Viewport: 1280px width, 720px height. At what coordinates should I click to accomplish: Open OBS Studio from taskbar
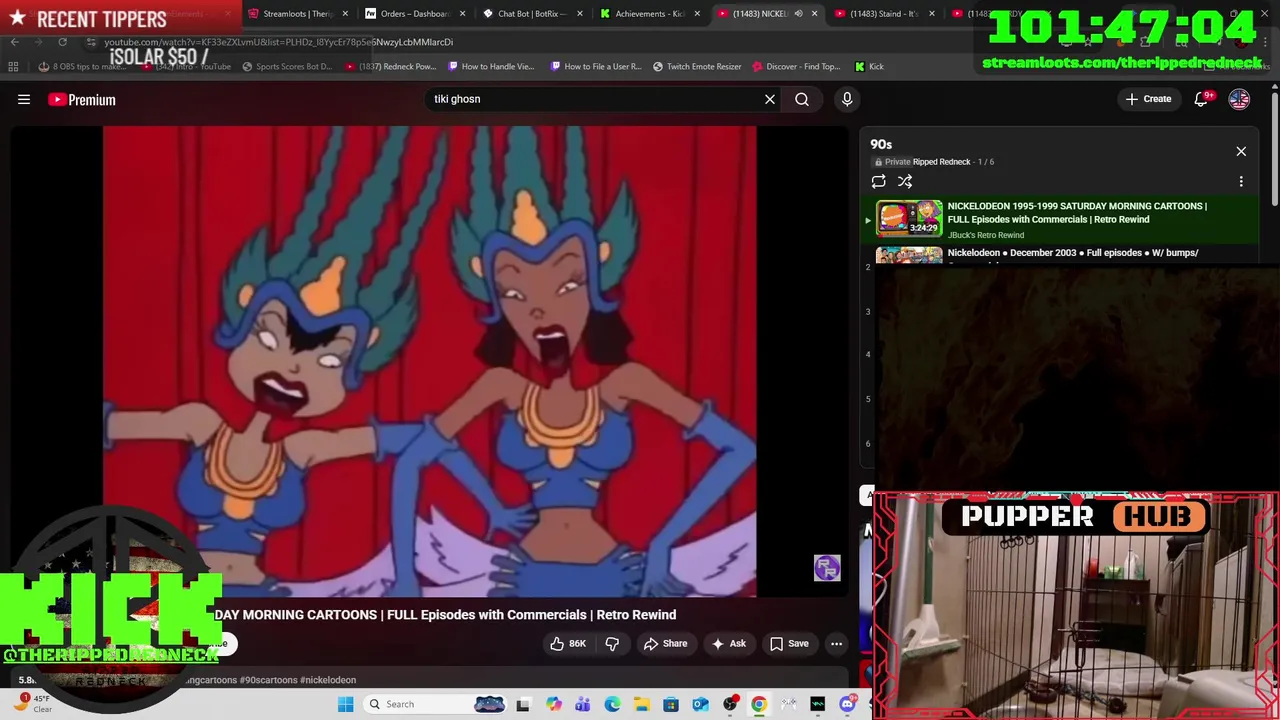pos(730,704)
